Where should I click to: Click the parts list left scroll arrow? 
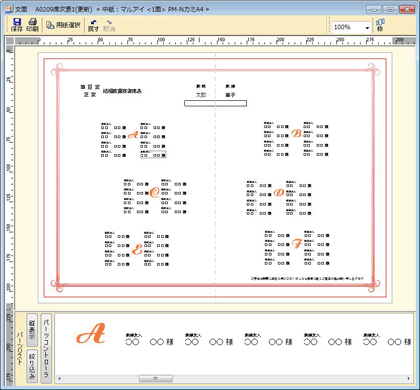click(60, 378)
